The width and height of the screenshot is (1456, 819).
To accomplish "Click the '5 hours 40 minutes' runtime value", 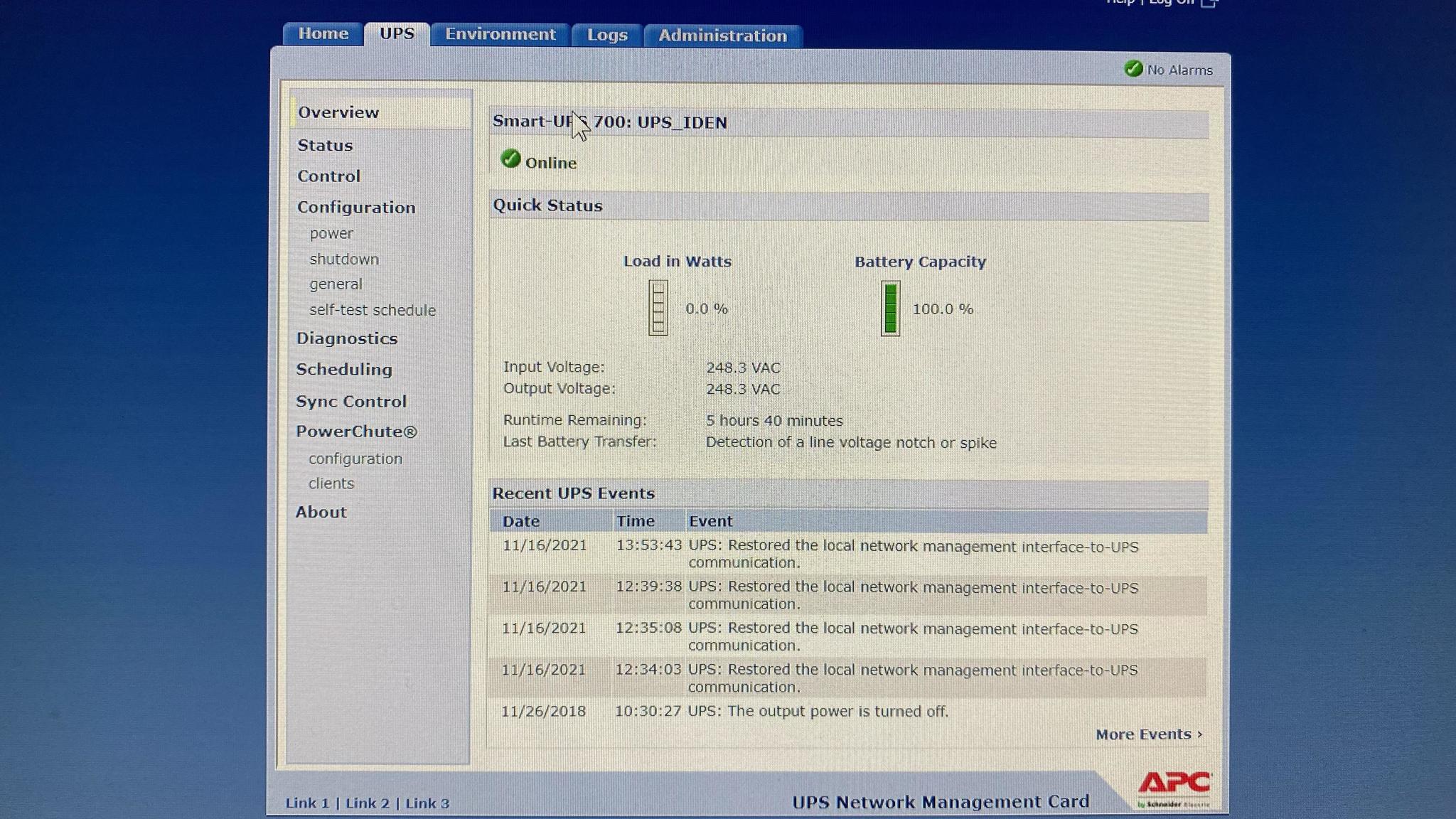I will click(774, 421).
